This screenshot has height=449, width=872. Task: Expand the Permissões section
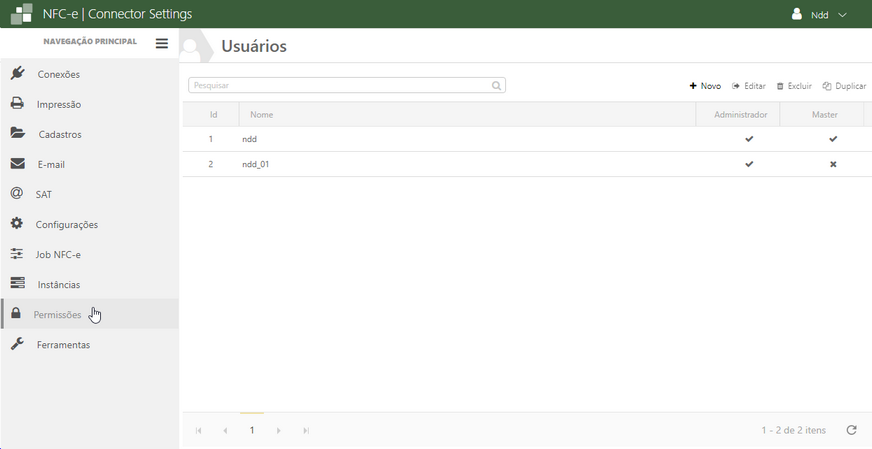pos(57,314)
